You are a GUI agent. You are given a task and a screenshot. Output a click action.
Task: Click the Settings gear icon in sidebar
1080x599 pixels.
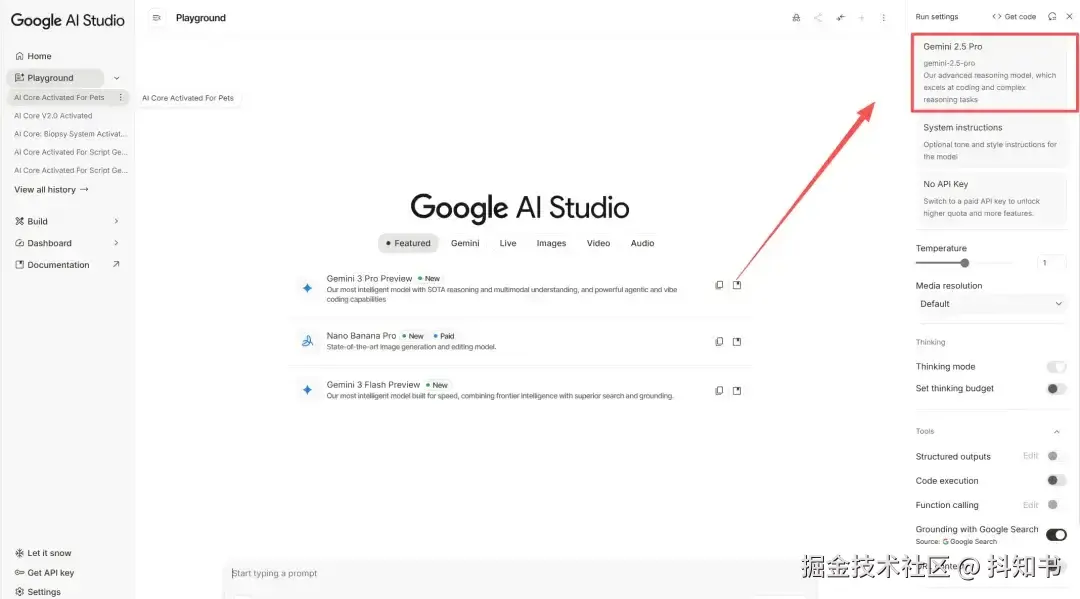click(19, 591)
